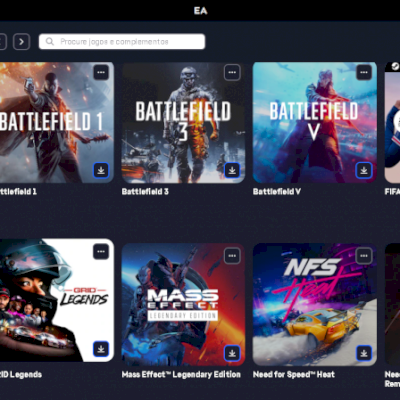Open the three-dot menu on Need for Speed Heat
This screenshot has height=400, width=400.
364,256
